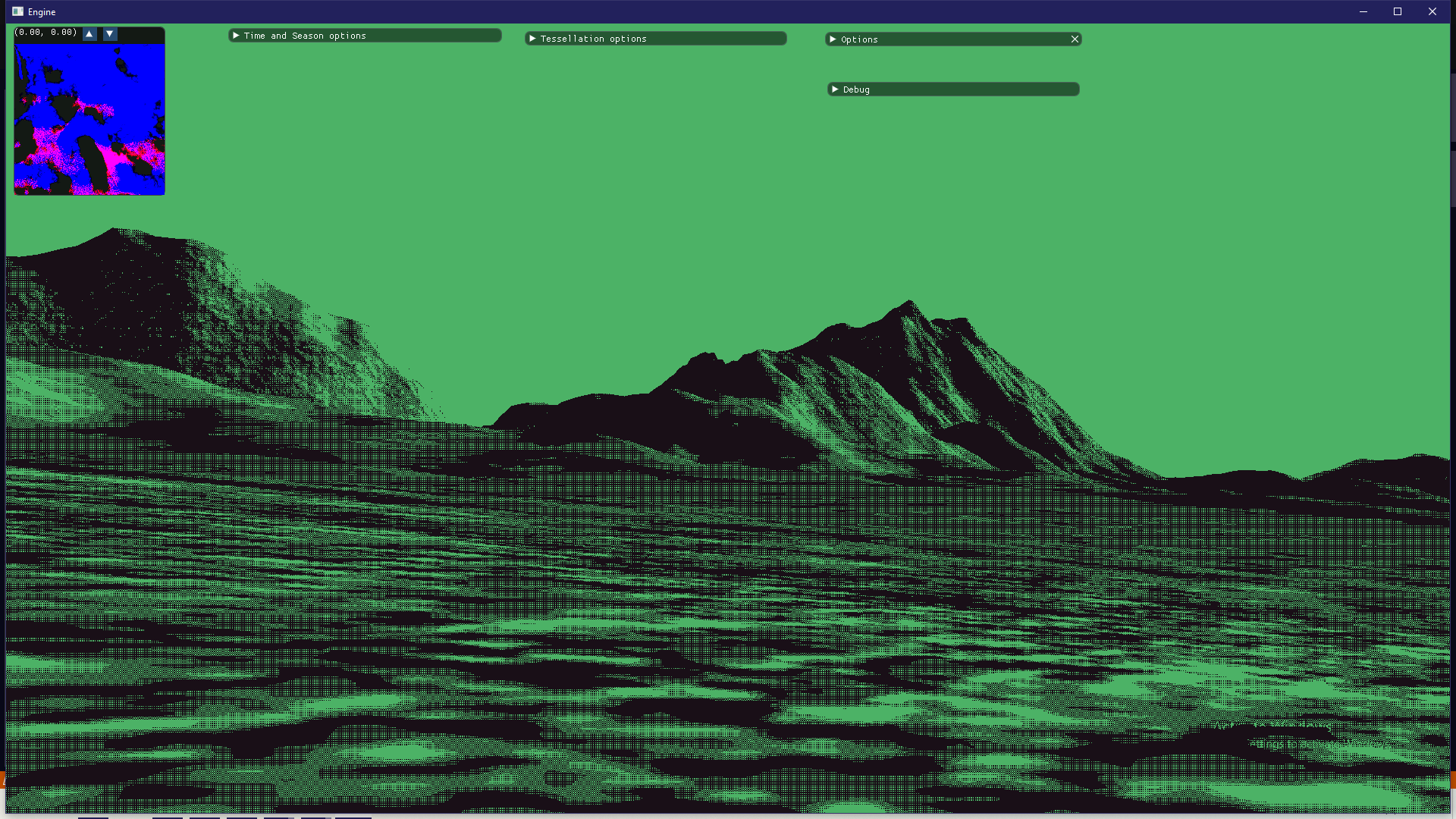Image resolution: width=1456 pixels, height=819 pixels.
Task: Minimize the Engine window
Action: tap(1363, 11)
